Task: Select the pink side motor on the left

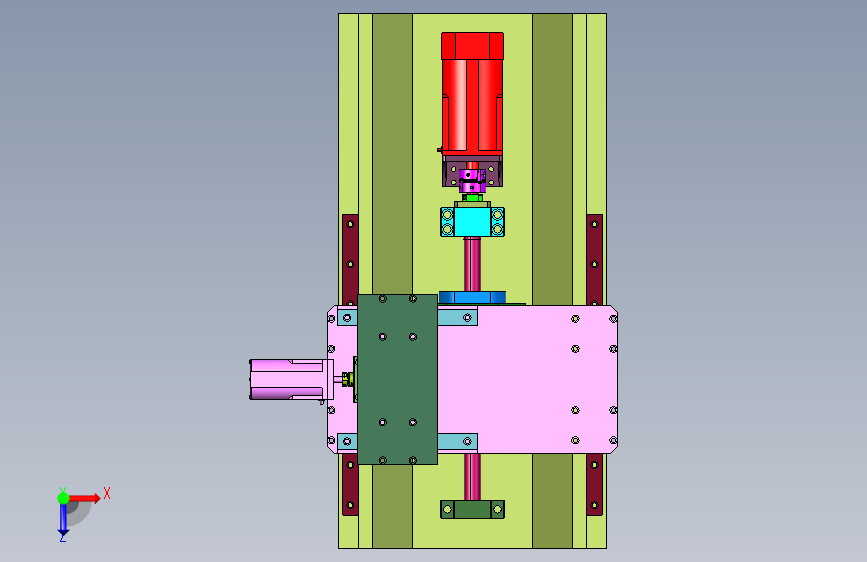Action: [x=291, y=379]
